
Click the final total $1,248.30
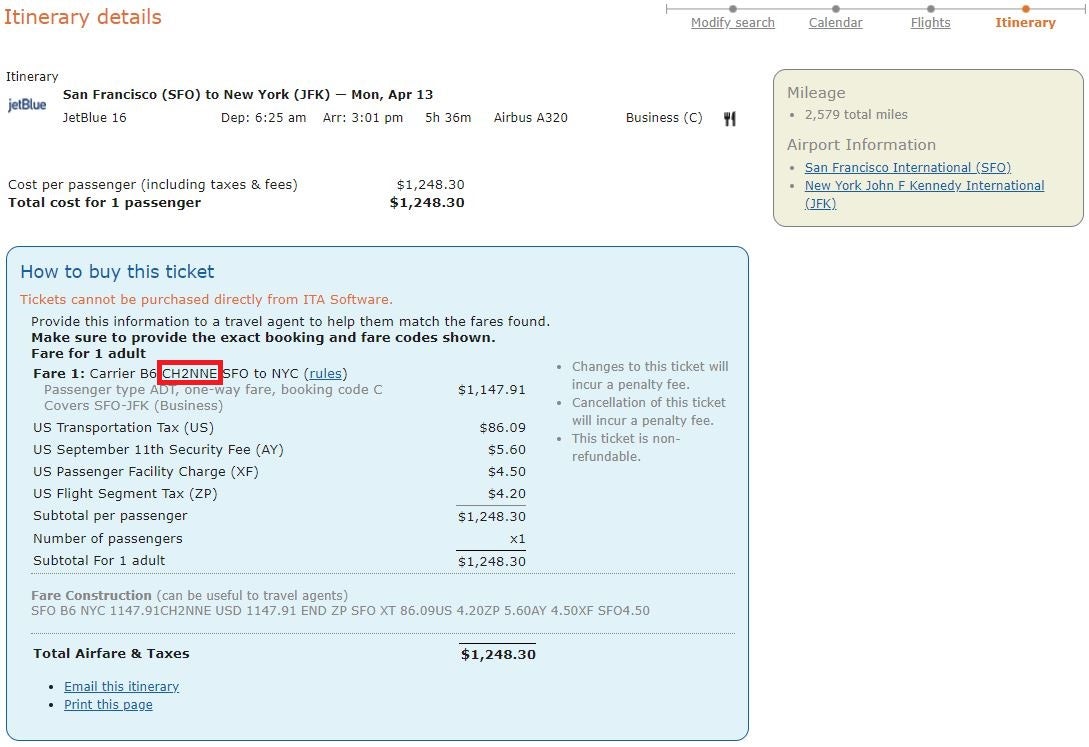click(x=498, y=654)
